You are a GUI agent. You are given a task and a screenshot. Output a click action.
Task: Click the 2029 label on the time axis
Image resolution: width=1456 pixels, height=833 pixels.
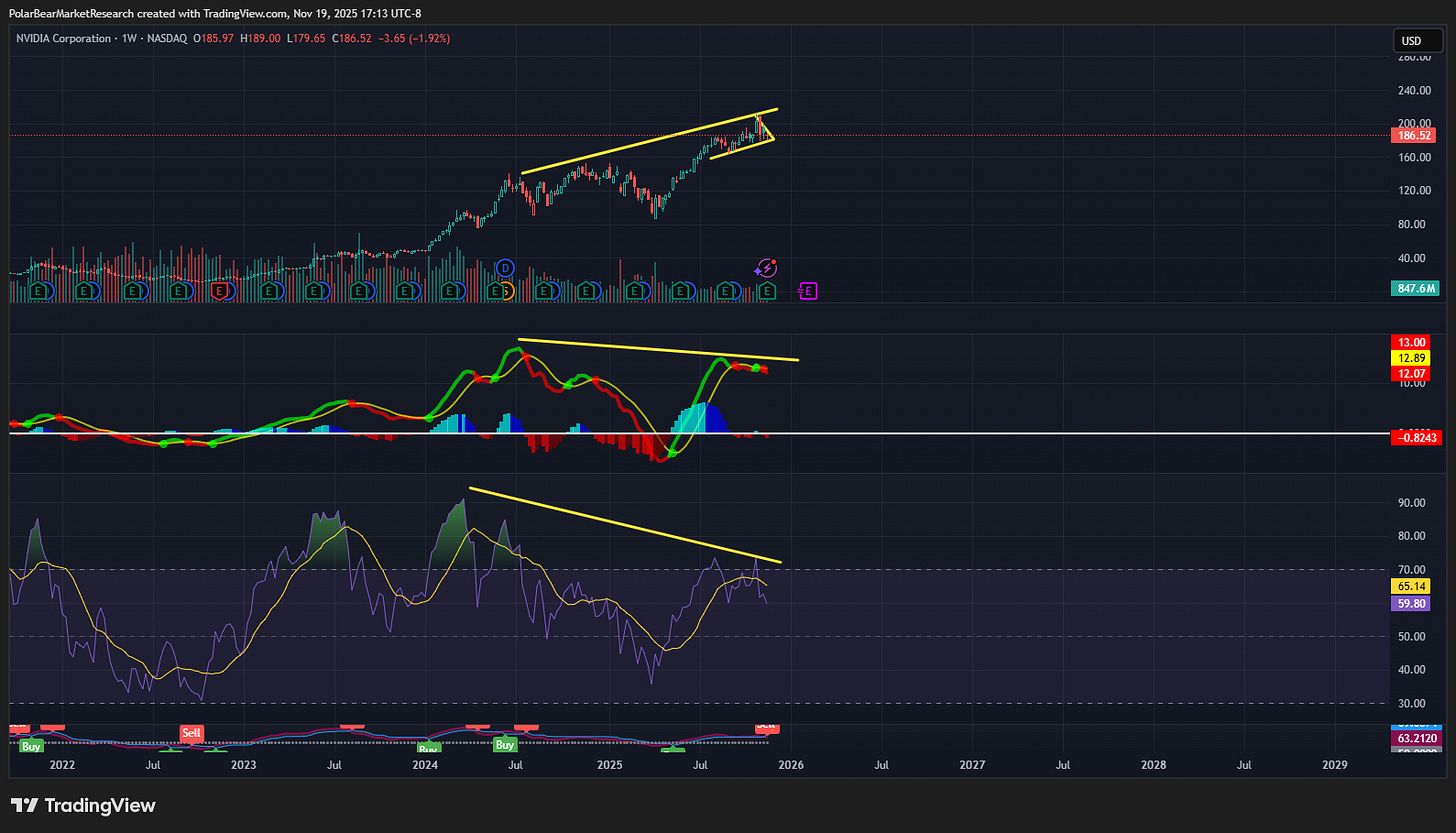click(1335, 764)
